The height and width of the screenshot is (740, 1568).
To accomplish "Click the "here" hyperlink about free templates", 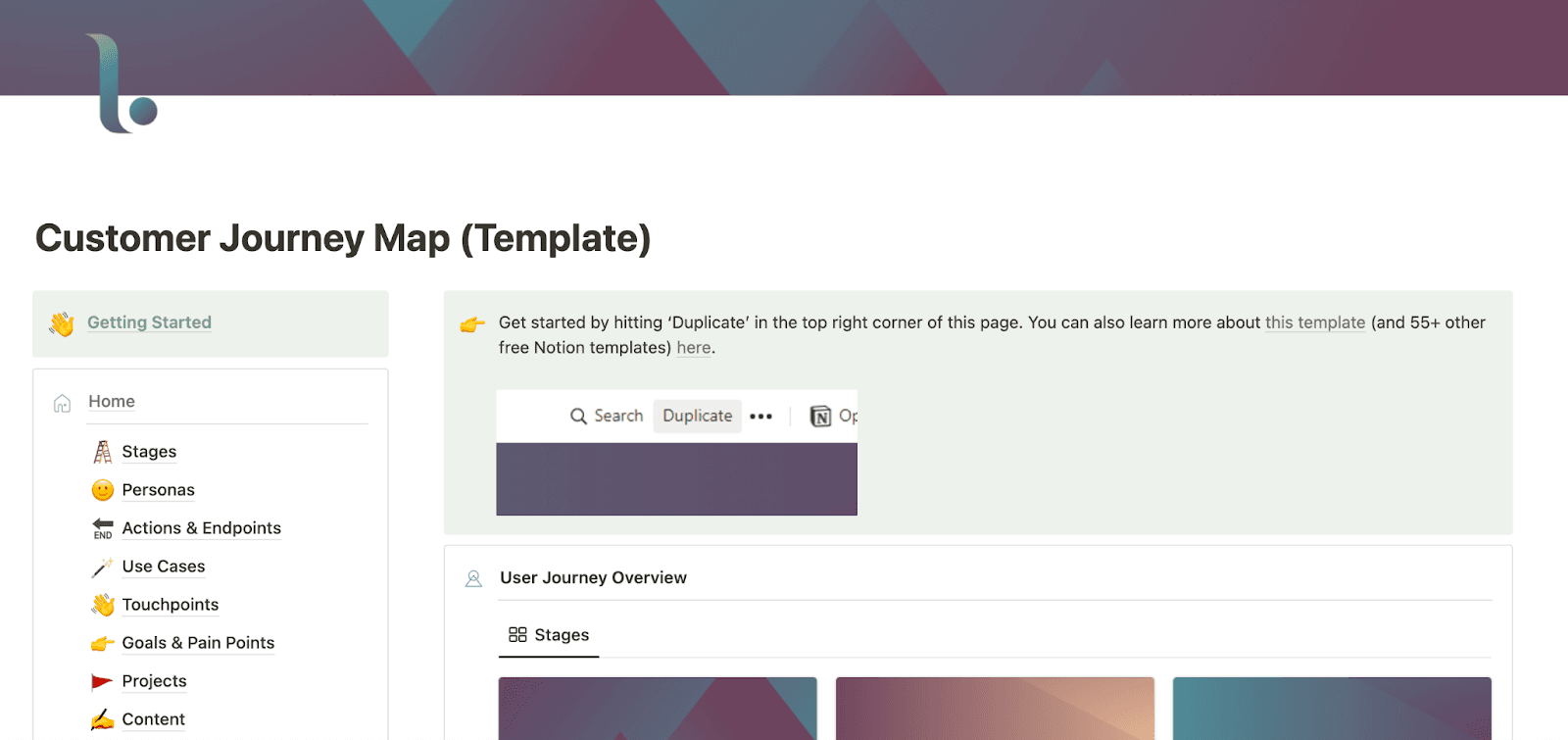I will tap(693, 347).
